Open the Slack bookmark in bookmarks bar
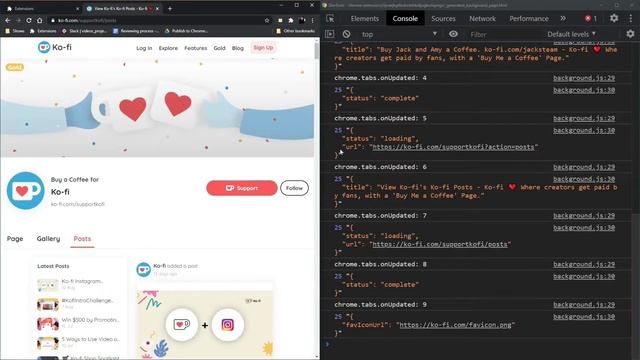The width and height of the screenshot is (640, 360). (x=84, y=31)
